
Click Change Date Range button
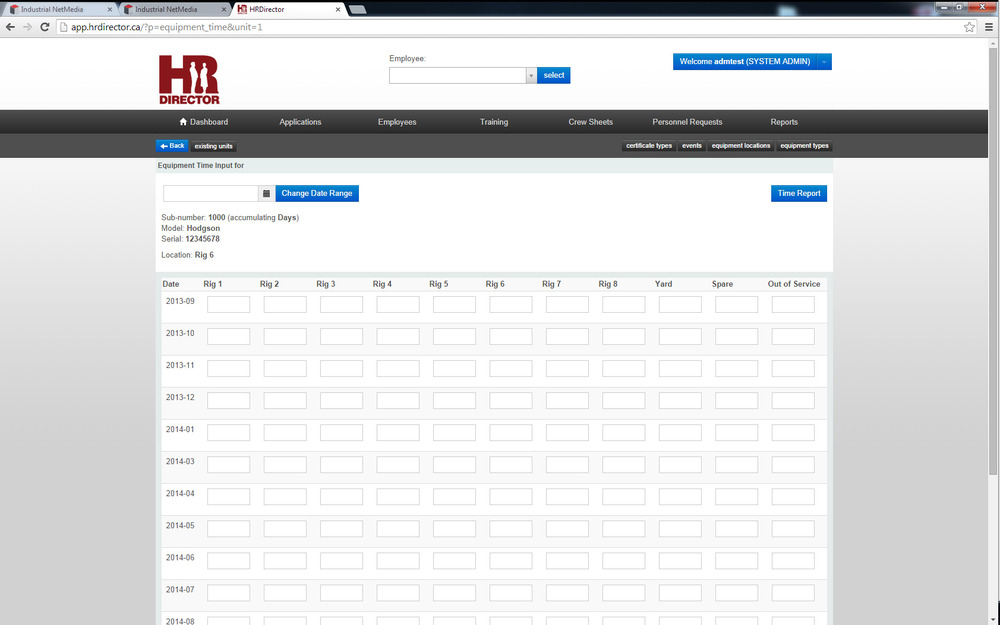pyautogui.click(x=317, y=193)
